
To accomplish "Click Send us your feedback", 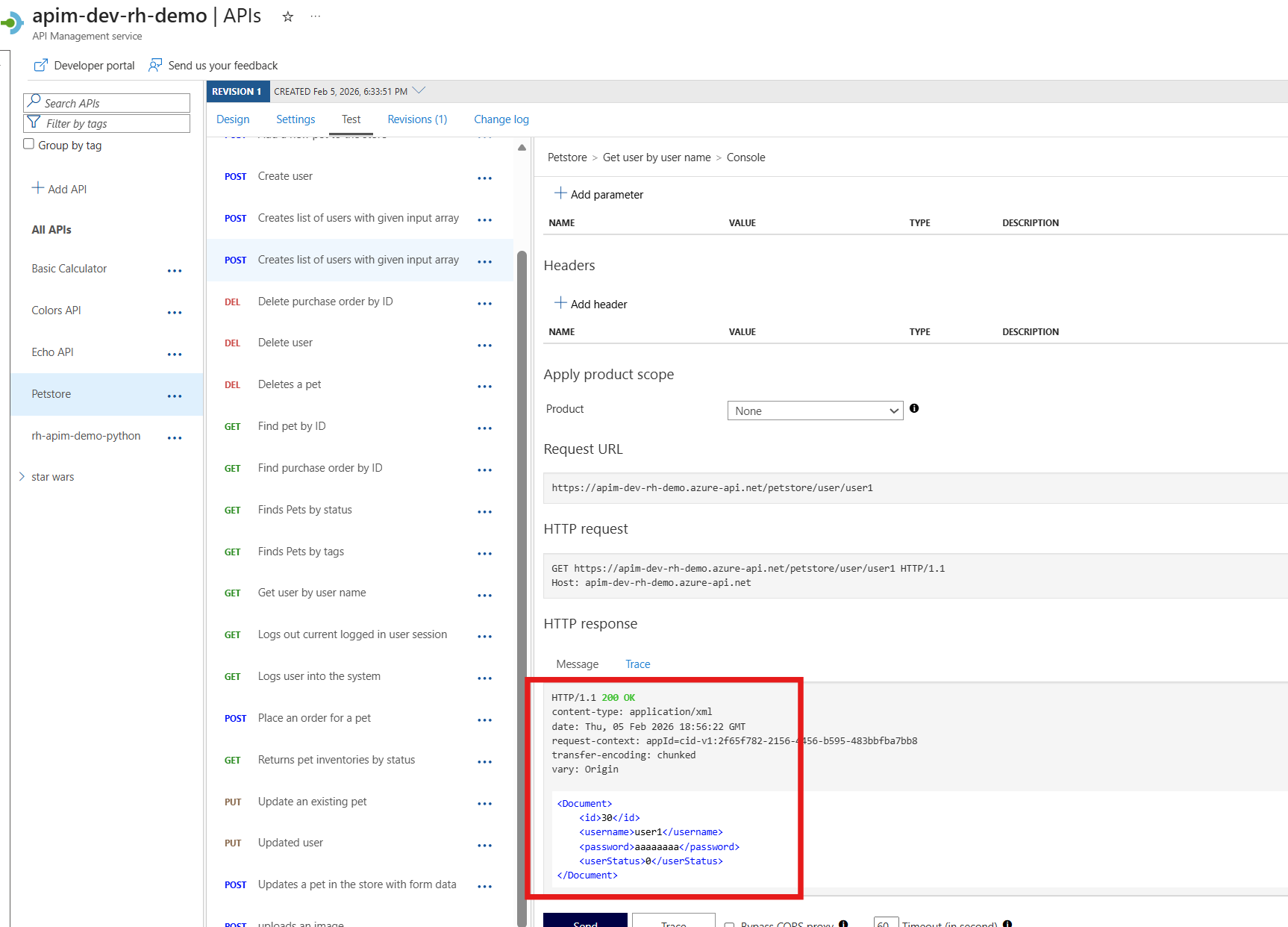I will tap(213, 66).
